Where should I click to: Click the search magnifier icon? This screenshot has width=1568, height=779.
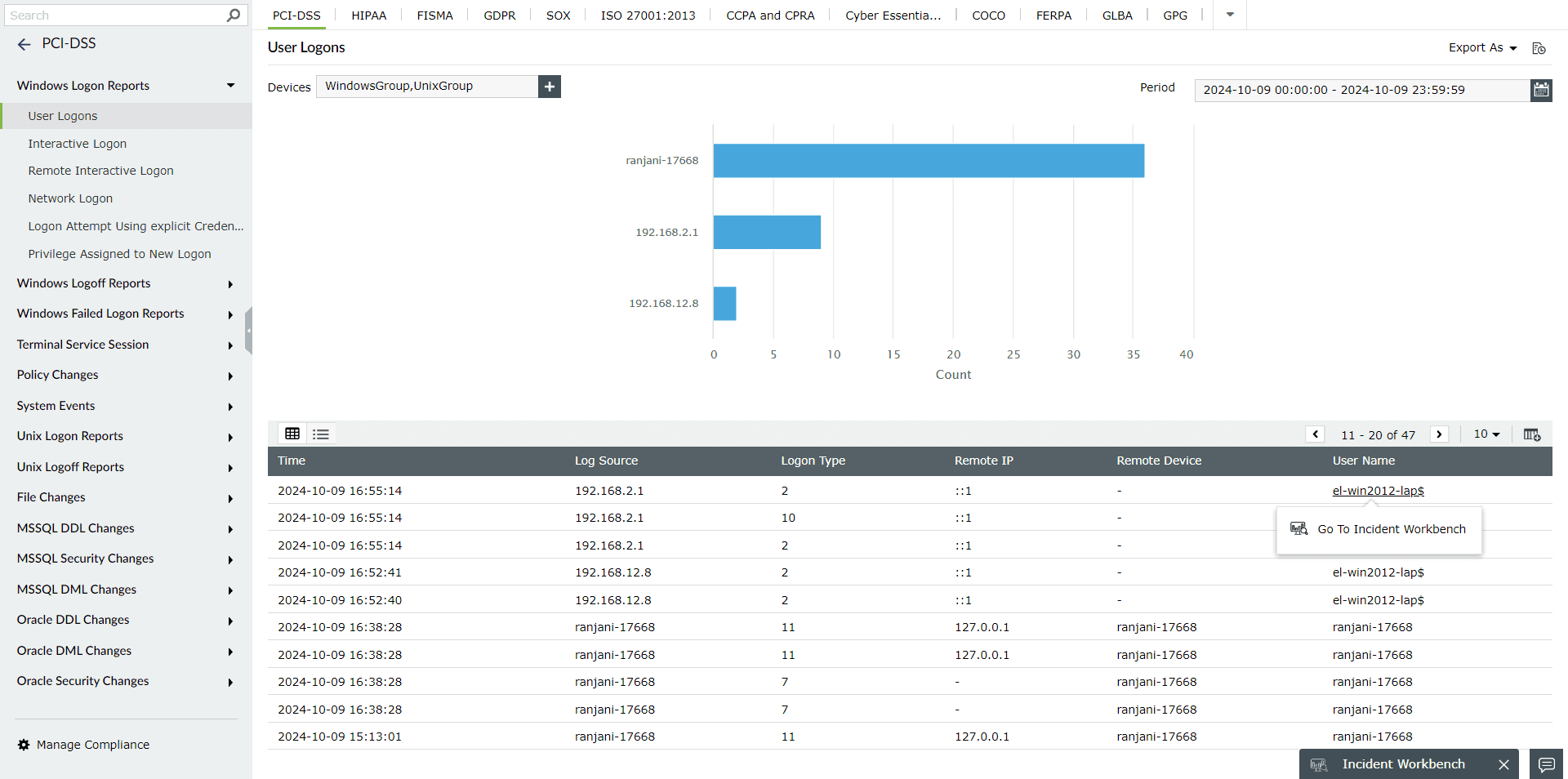[x=233, y=15]
